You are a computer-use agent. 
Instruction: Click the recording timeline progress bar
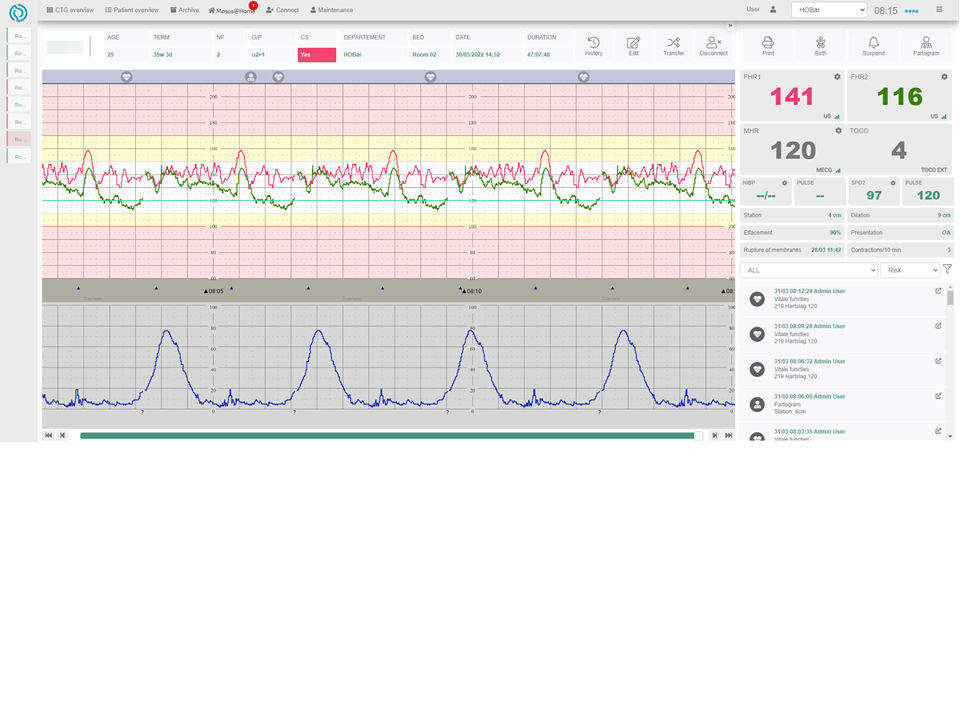pyautogui.click(x=391, y=435)
